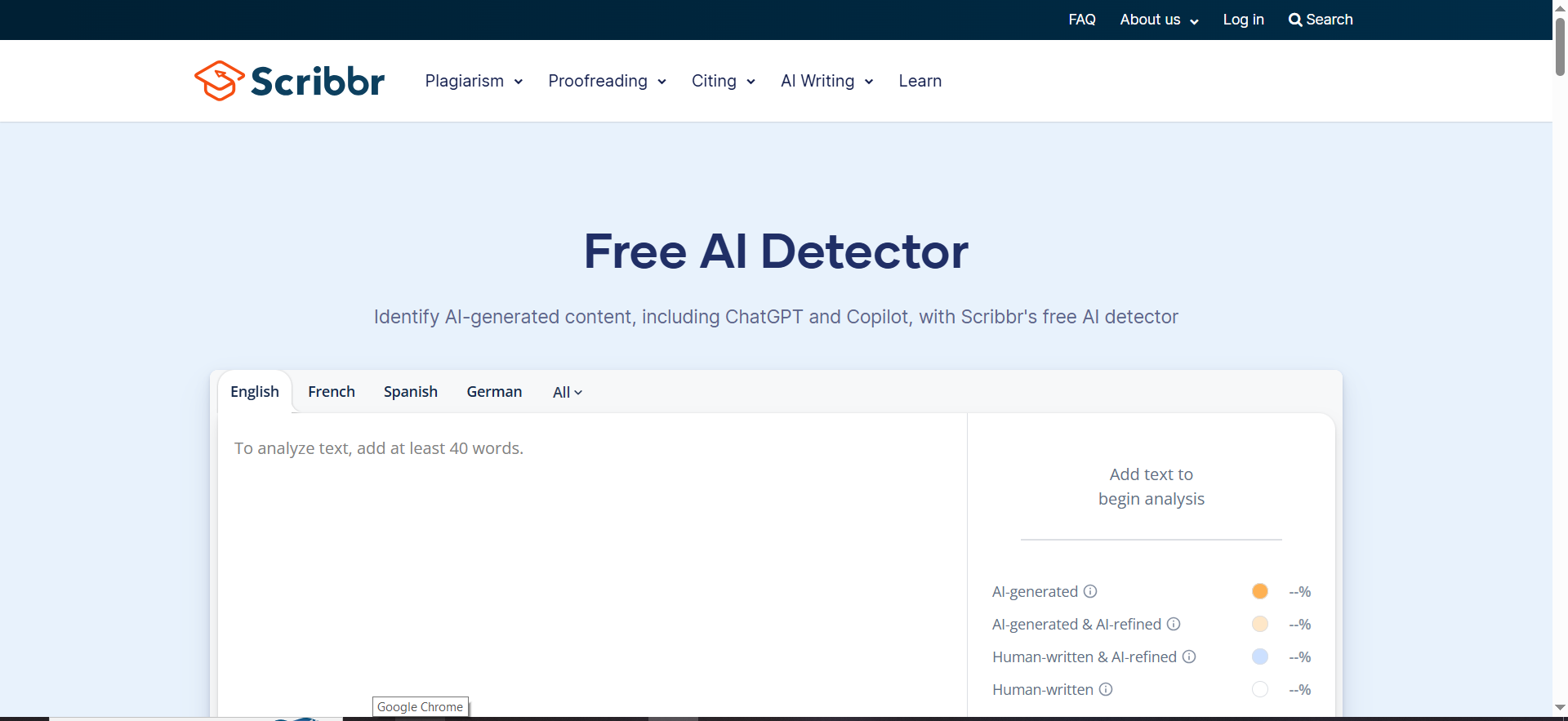Click info icon next to AI-generated
Viewport: 1568px width, 721px height.
[x=1090, y=591]
